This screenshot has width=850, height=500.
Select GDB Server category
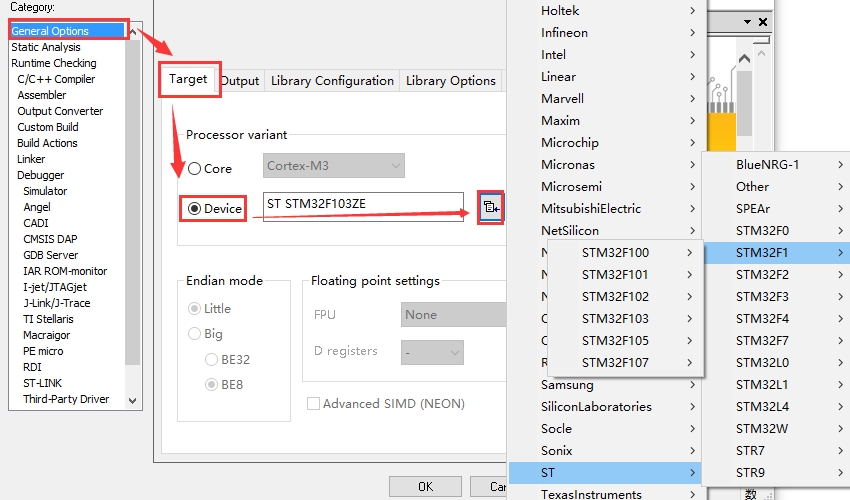point(50,255)
